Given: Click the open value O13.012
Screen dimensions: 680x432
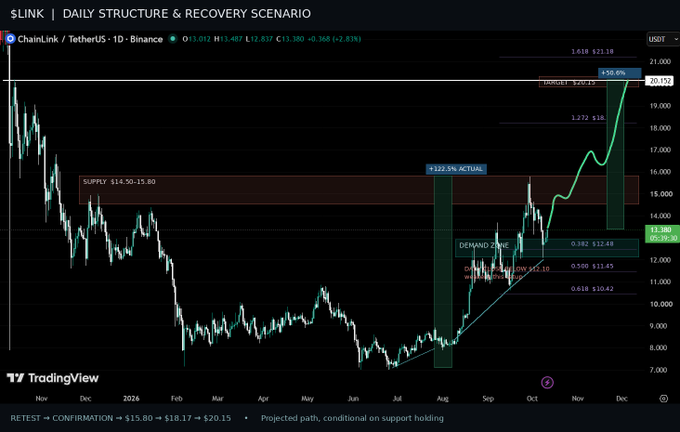Looking at the screenshot, I should click(196, 39).
